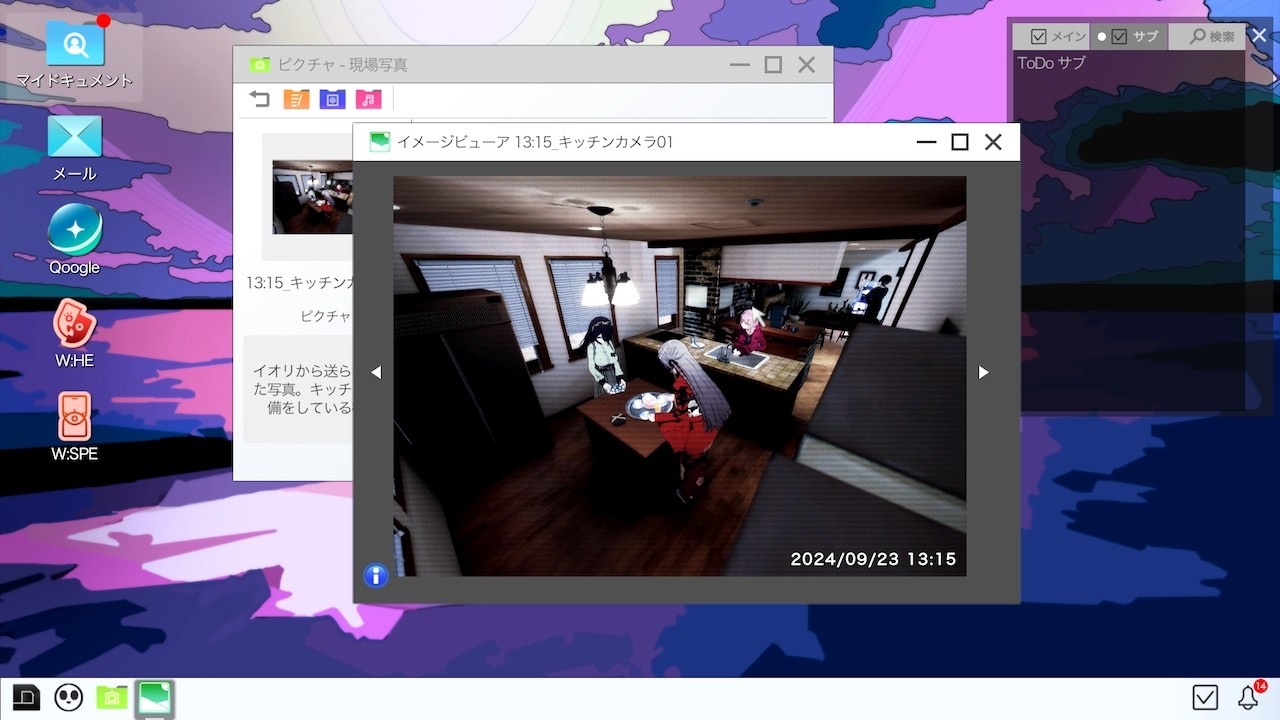Click the 検索 search button in ToDo panel

(1212, 37)
